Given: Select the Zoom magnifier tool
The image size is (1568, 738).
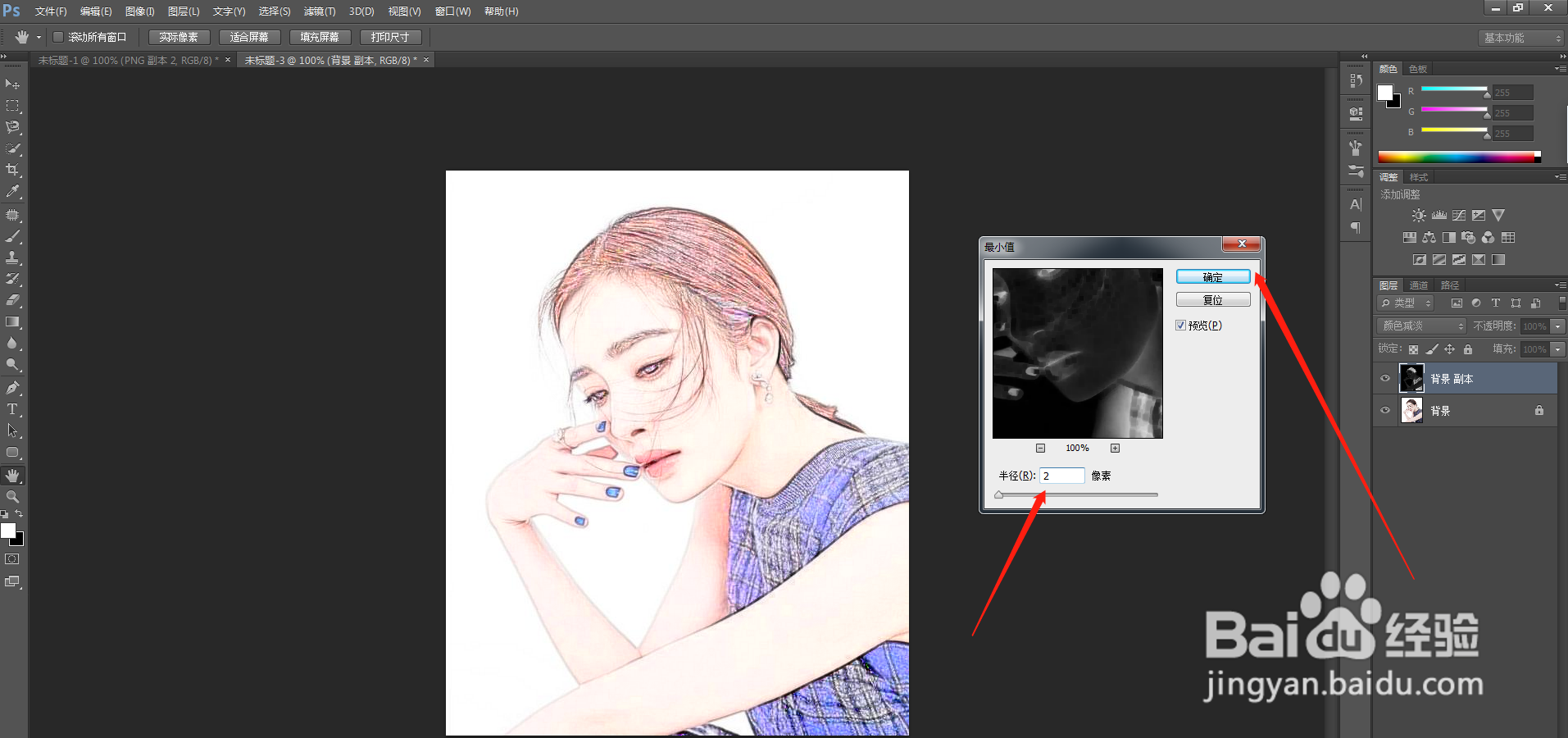Looking at the screenshot, I should (12, 497).
